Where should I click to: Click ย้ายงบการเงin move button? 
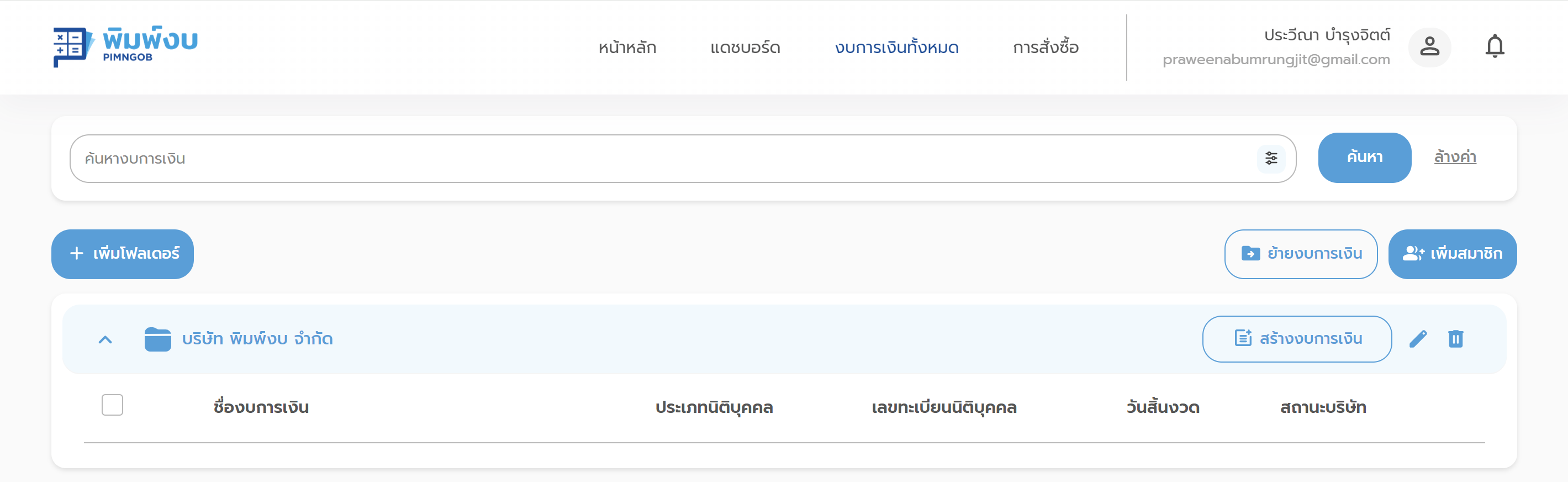point(1300,254)
